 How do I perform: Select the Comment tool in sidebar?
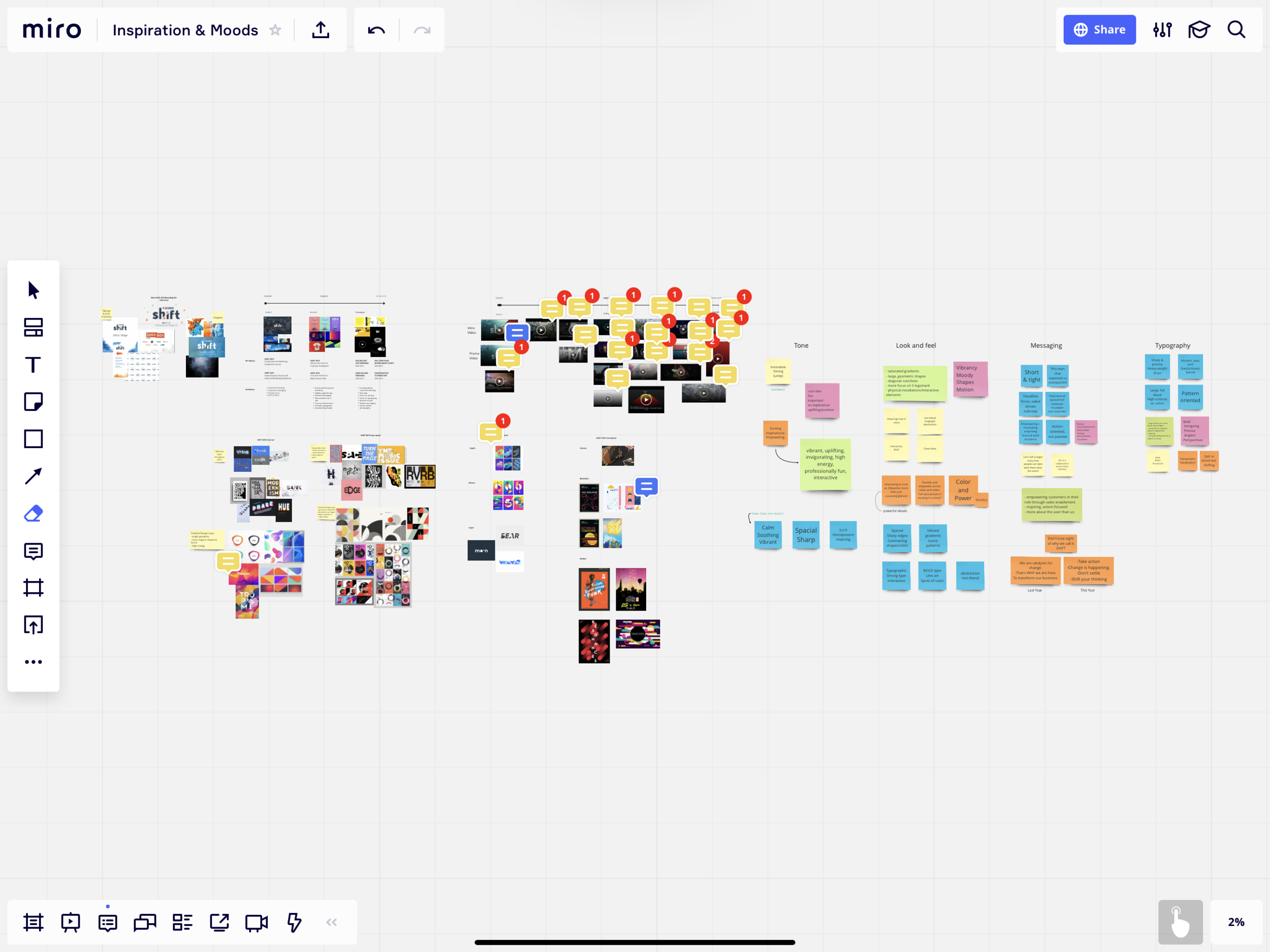pyautogui.click(x=34, y=551)
